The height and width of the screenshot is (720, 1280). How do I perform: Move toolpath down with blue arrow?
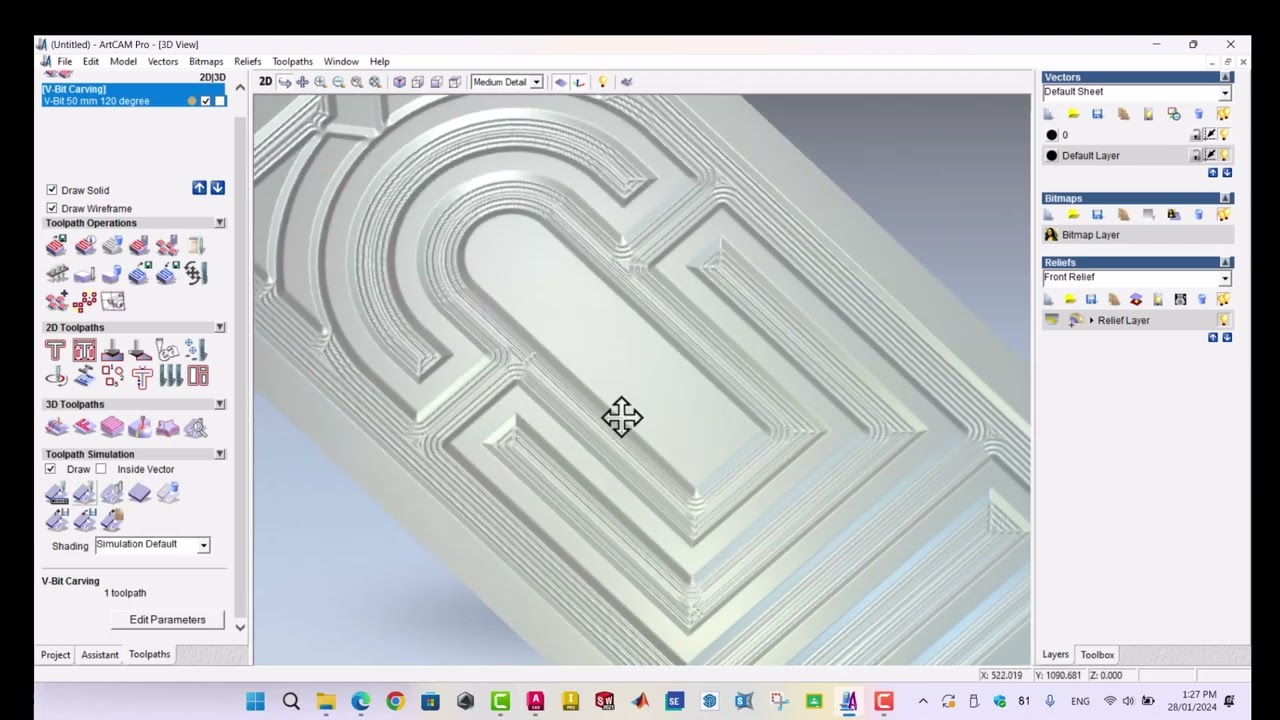click(217, 188)
